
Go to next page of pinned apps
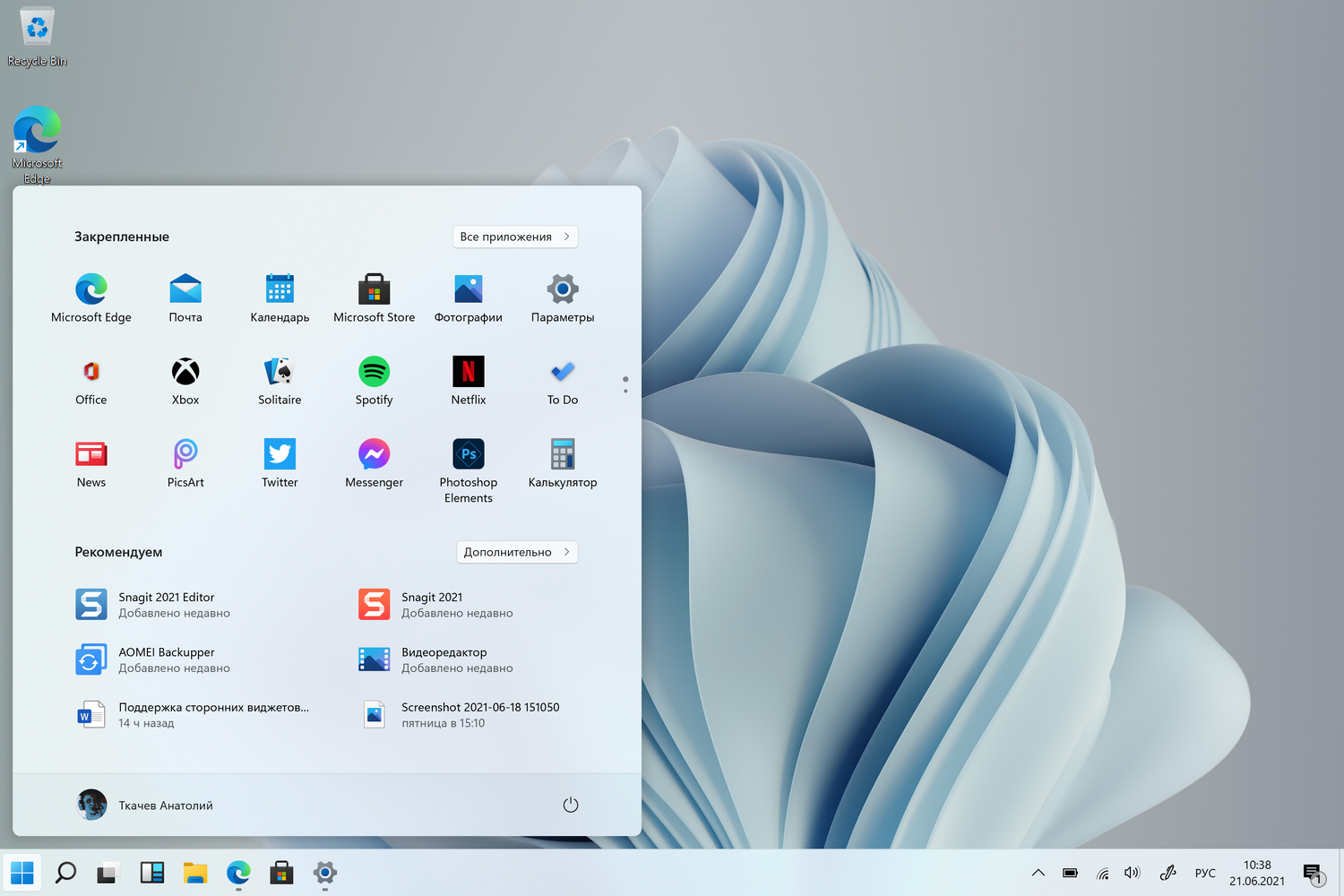[x=625, y=391]
